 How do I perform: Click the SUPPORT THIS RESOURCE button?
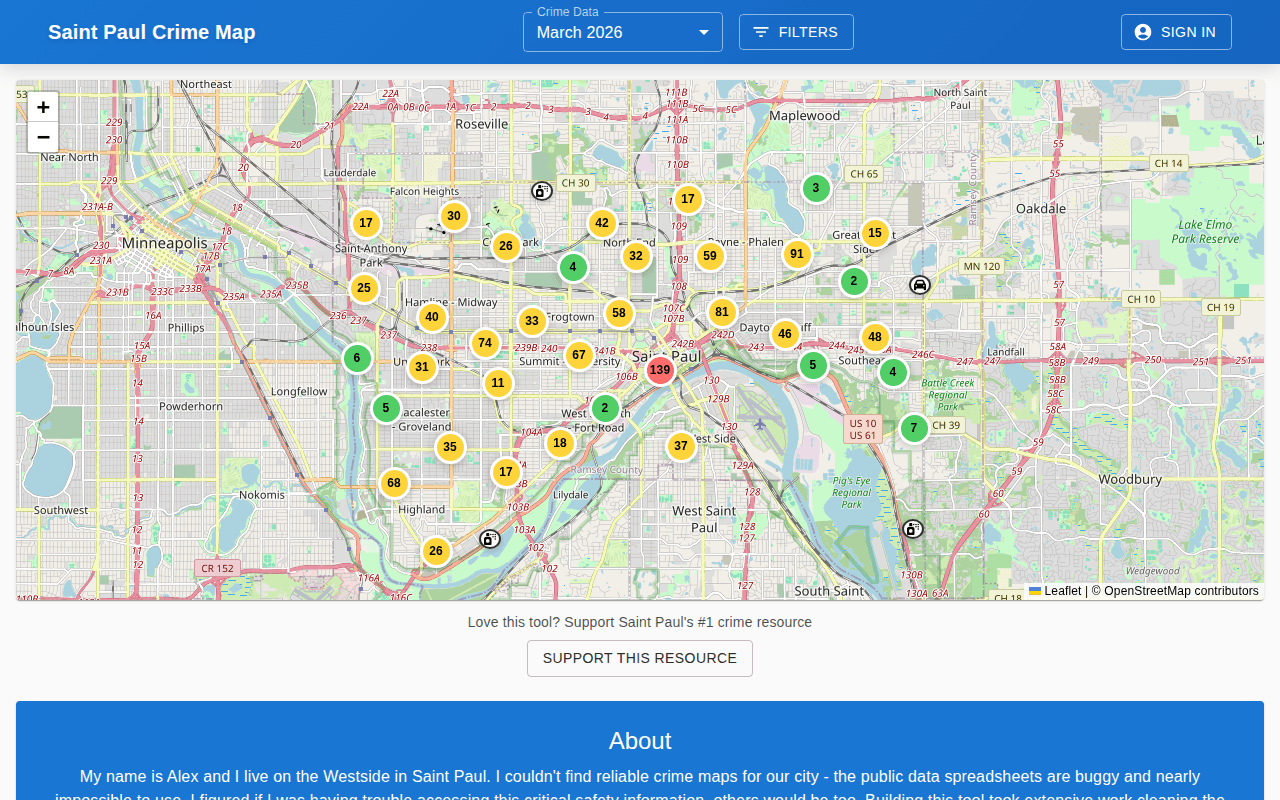[x=640, y=658]
